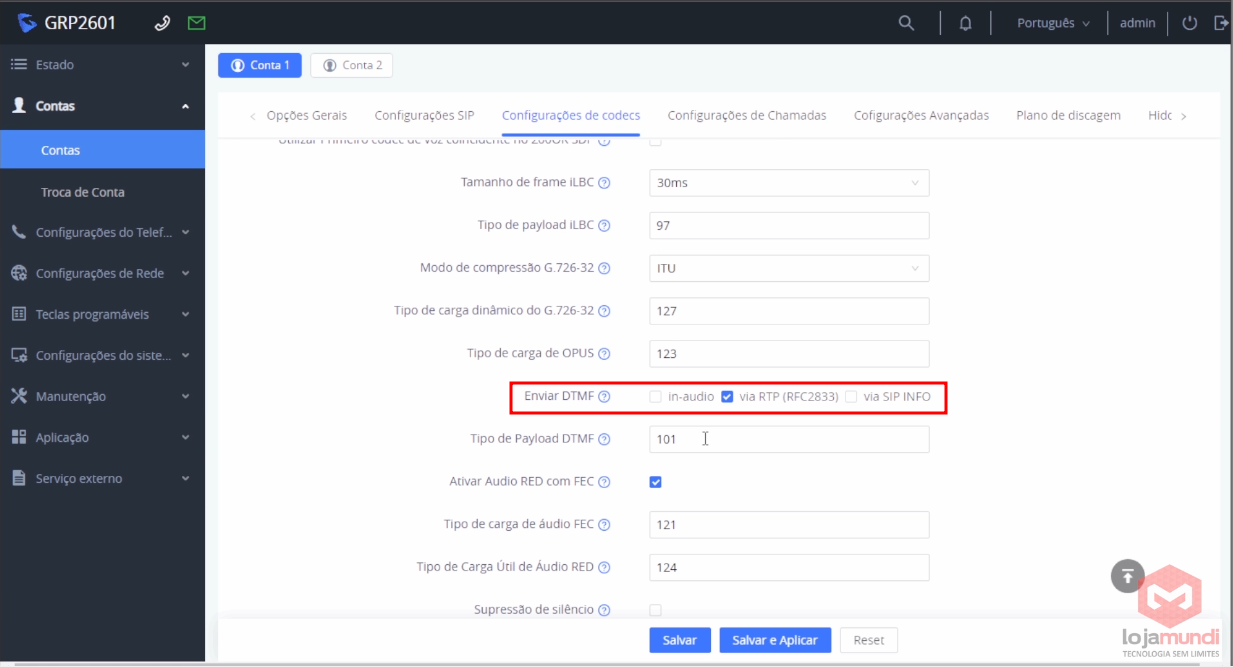Click help icon beside Ativar Audio RED com FEC

[604, 482]
